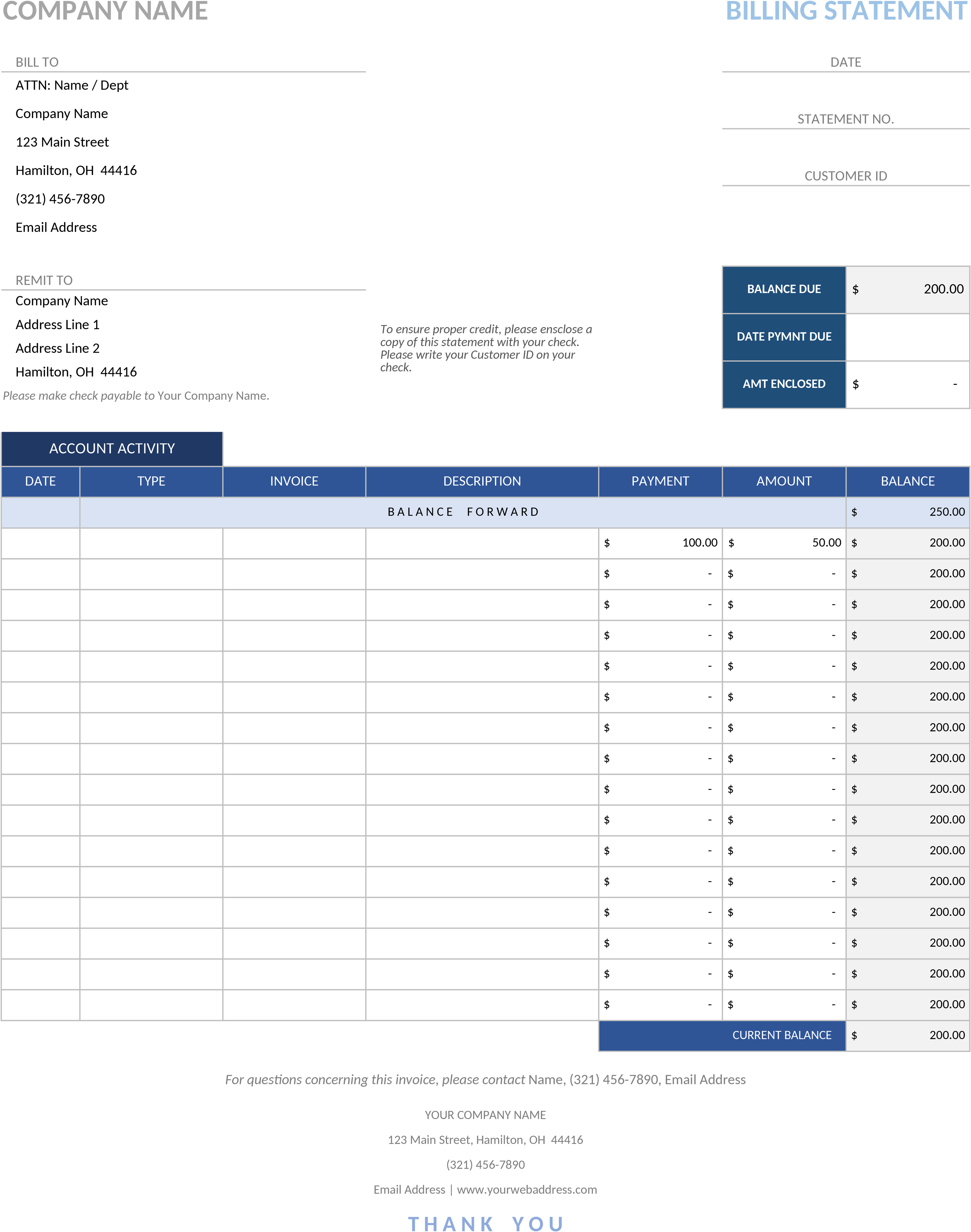Click the Amt Enclosed value cell
The width and height of the screenshot is (971, 1232).
(908, 384)
